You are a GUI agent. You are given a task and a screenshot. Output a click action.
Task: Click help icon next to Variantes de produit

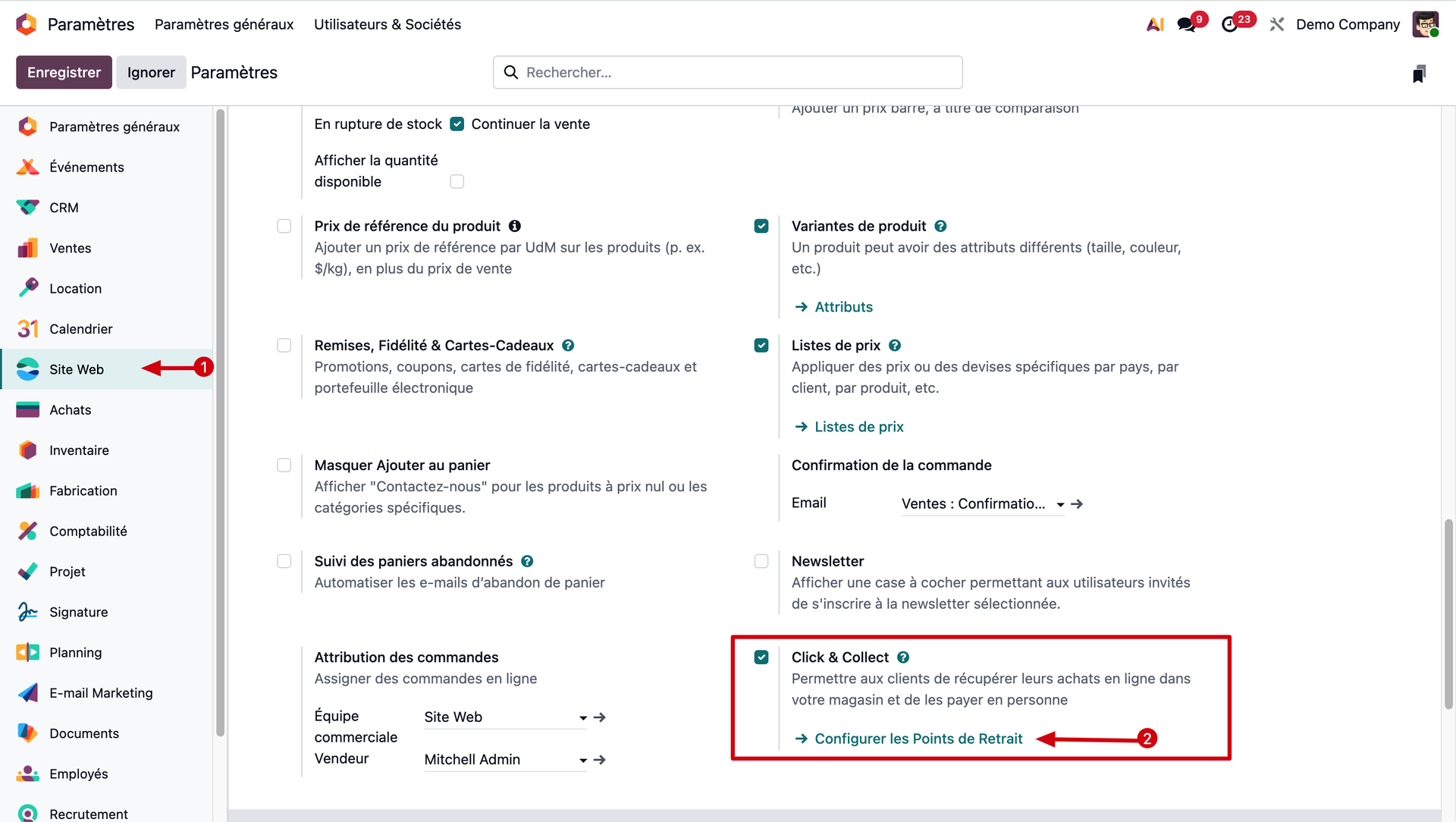(940, 226)
